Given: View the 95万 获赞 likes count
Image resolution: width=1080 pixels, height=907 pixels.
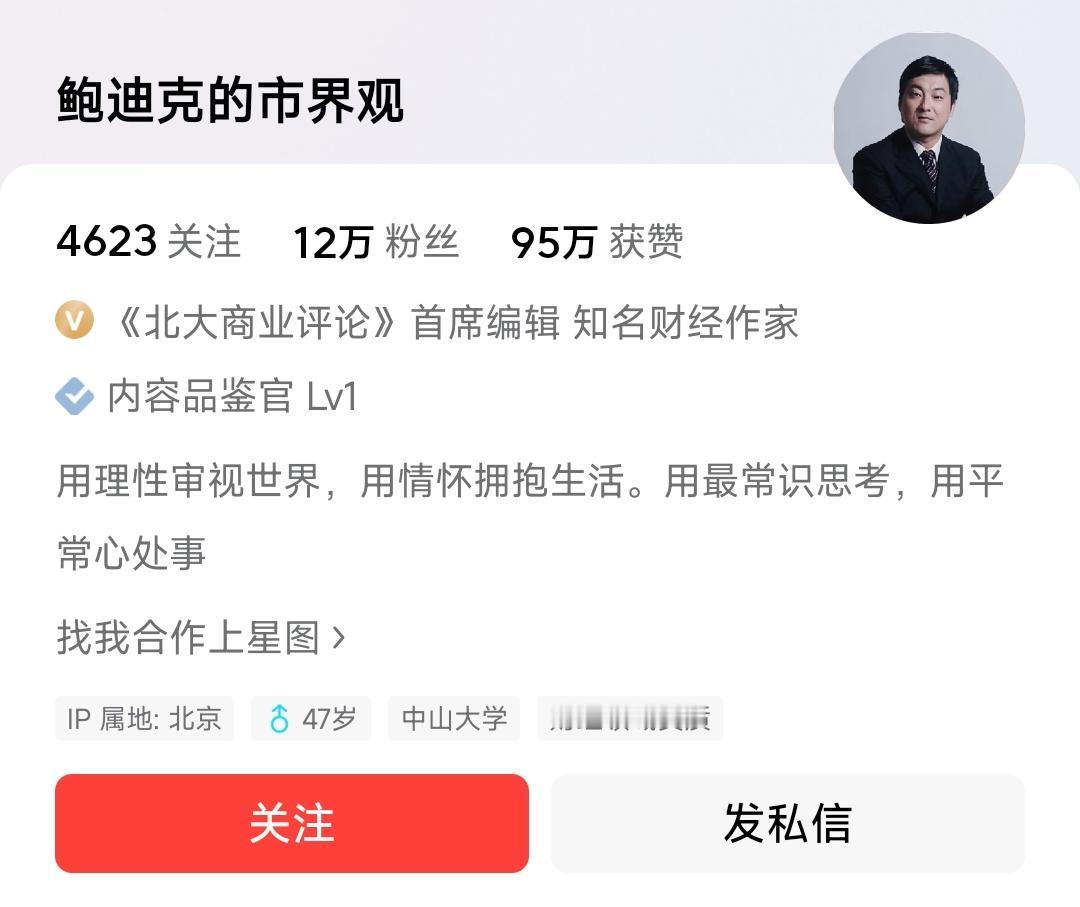Looking at the screenshot, I should [597, 242].
